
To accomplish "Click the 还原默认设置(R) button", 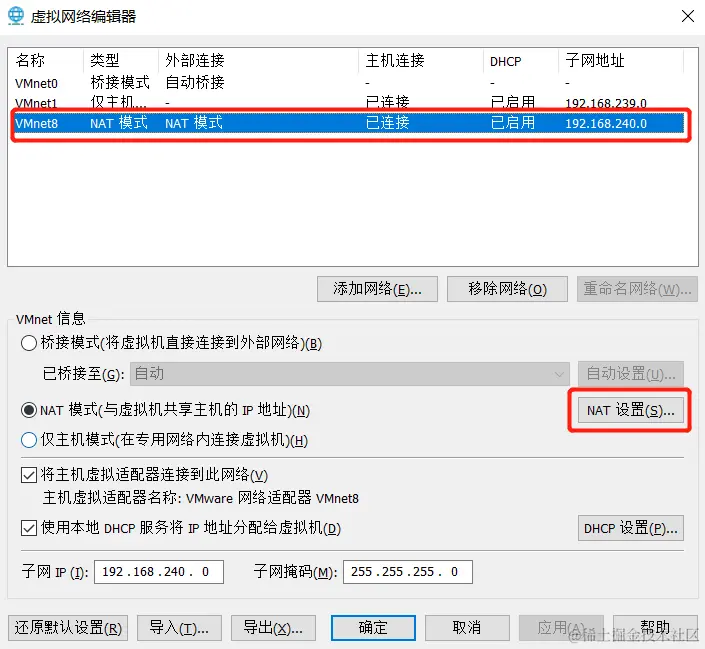I will coord(68,628).
